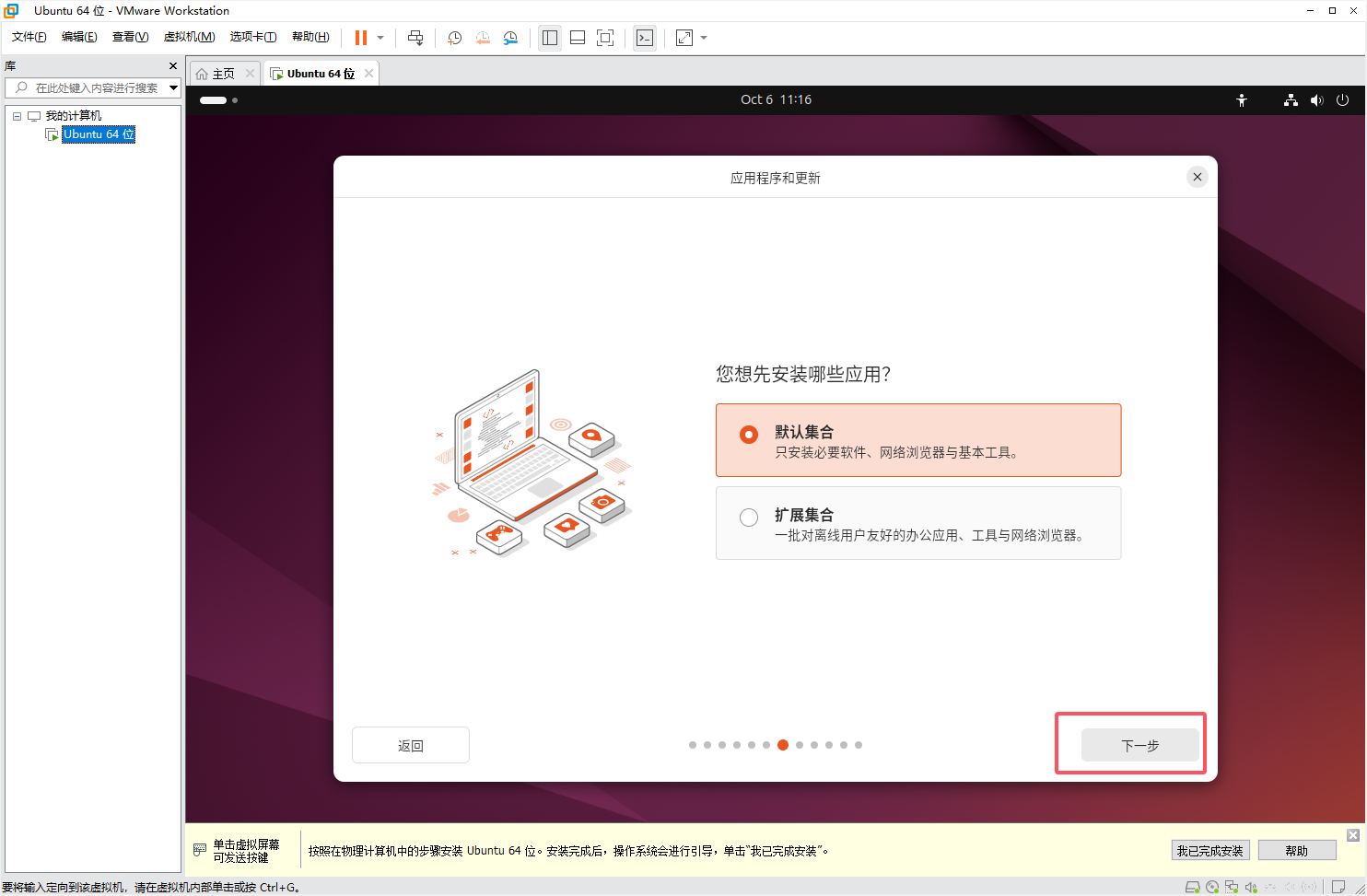Click the Ubuntu workspace indicator at top left
1367x896 pixels.
click(x=218, y=100)
